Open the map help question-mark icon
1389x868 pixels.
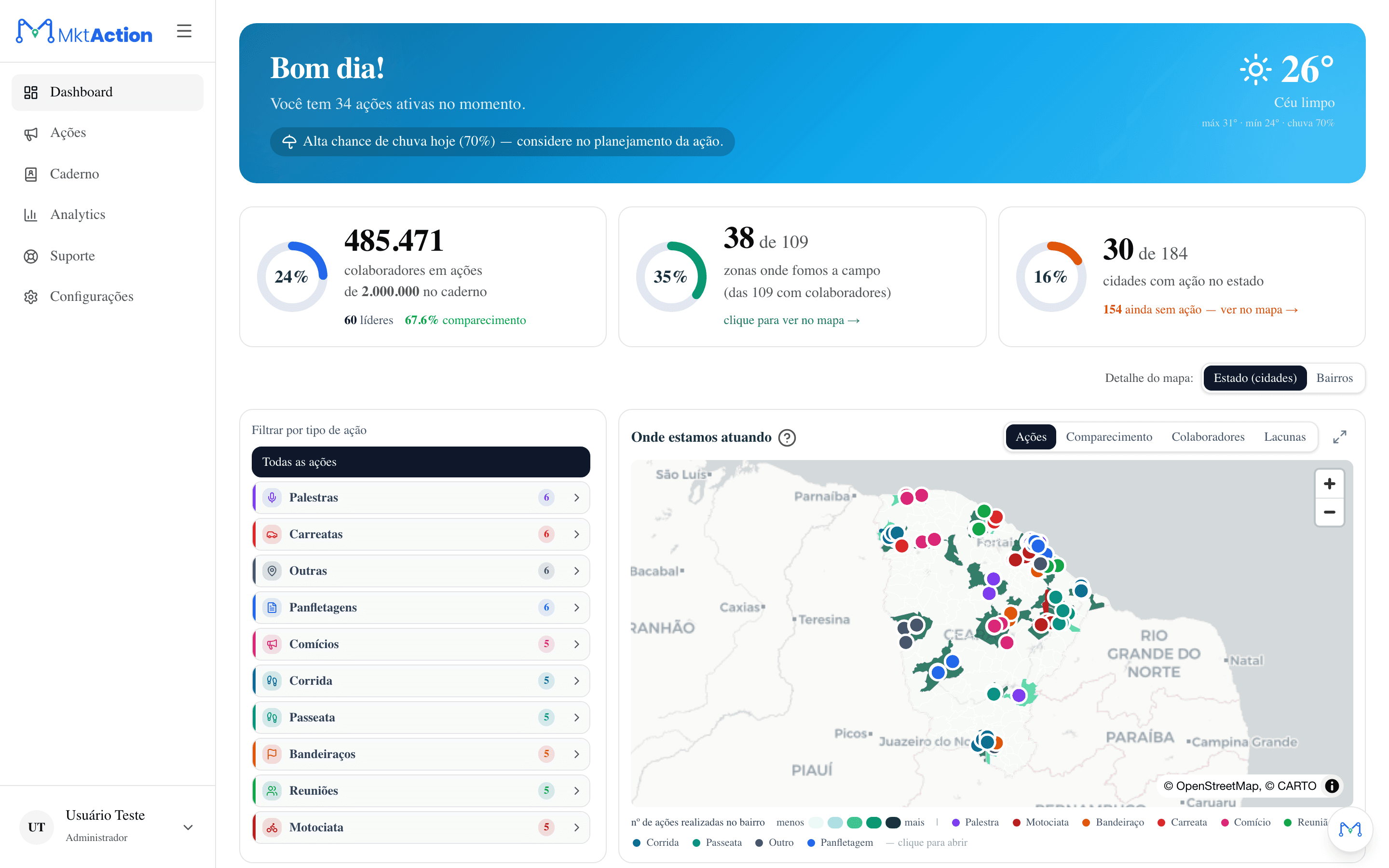click(787, 438)
